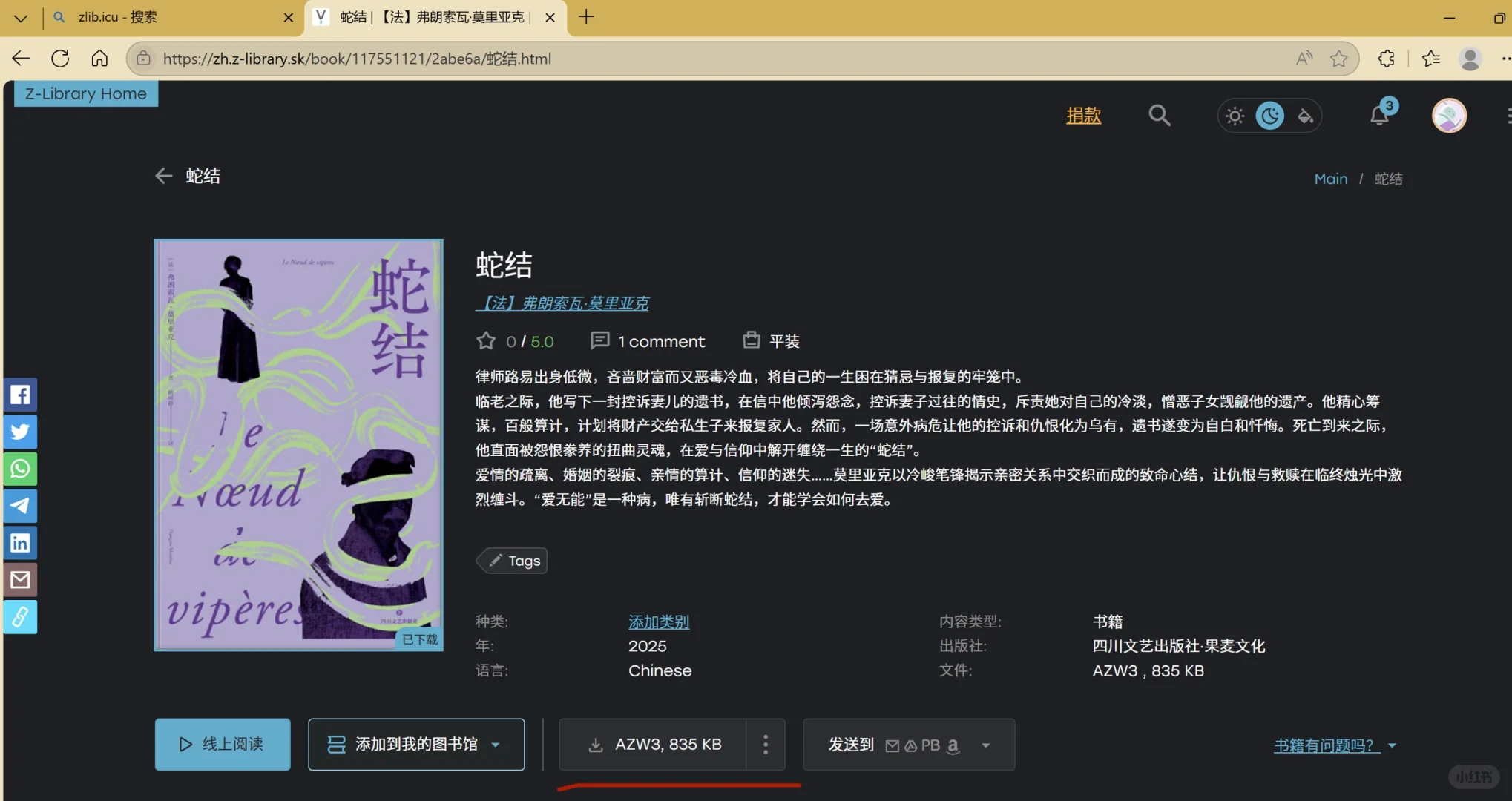
Task: Open a new browser tab
Action: [586, 16]
